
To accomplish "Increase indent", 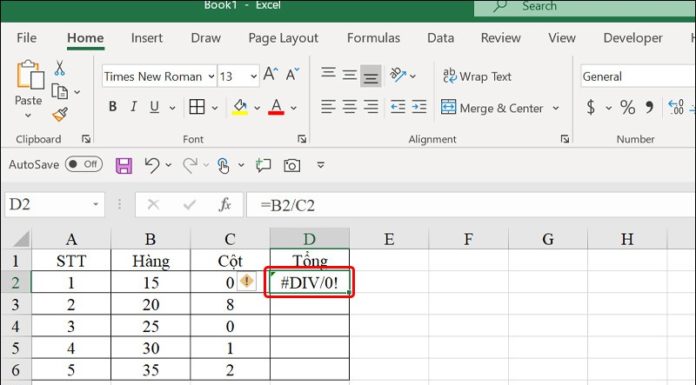I will tap(419, 107).
